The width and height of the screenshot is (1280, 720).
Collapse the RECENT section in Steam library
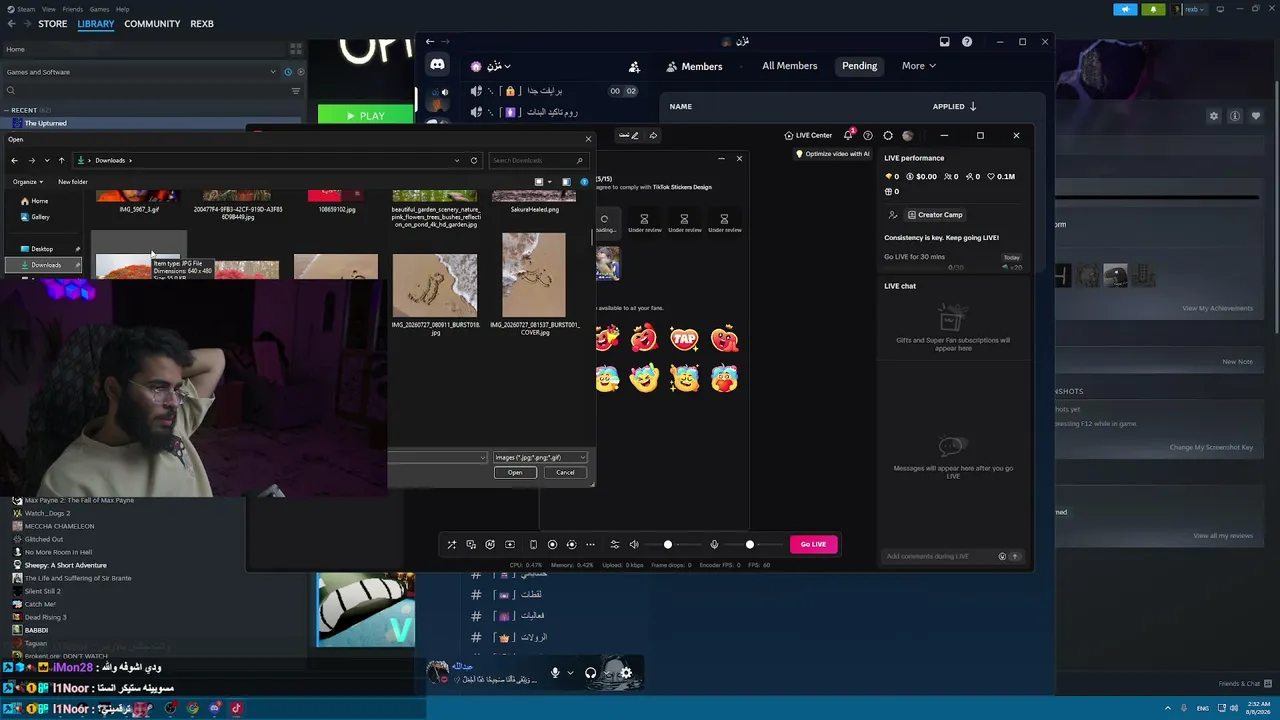(x=7, y=110)
